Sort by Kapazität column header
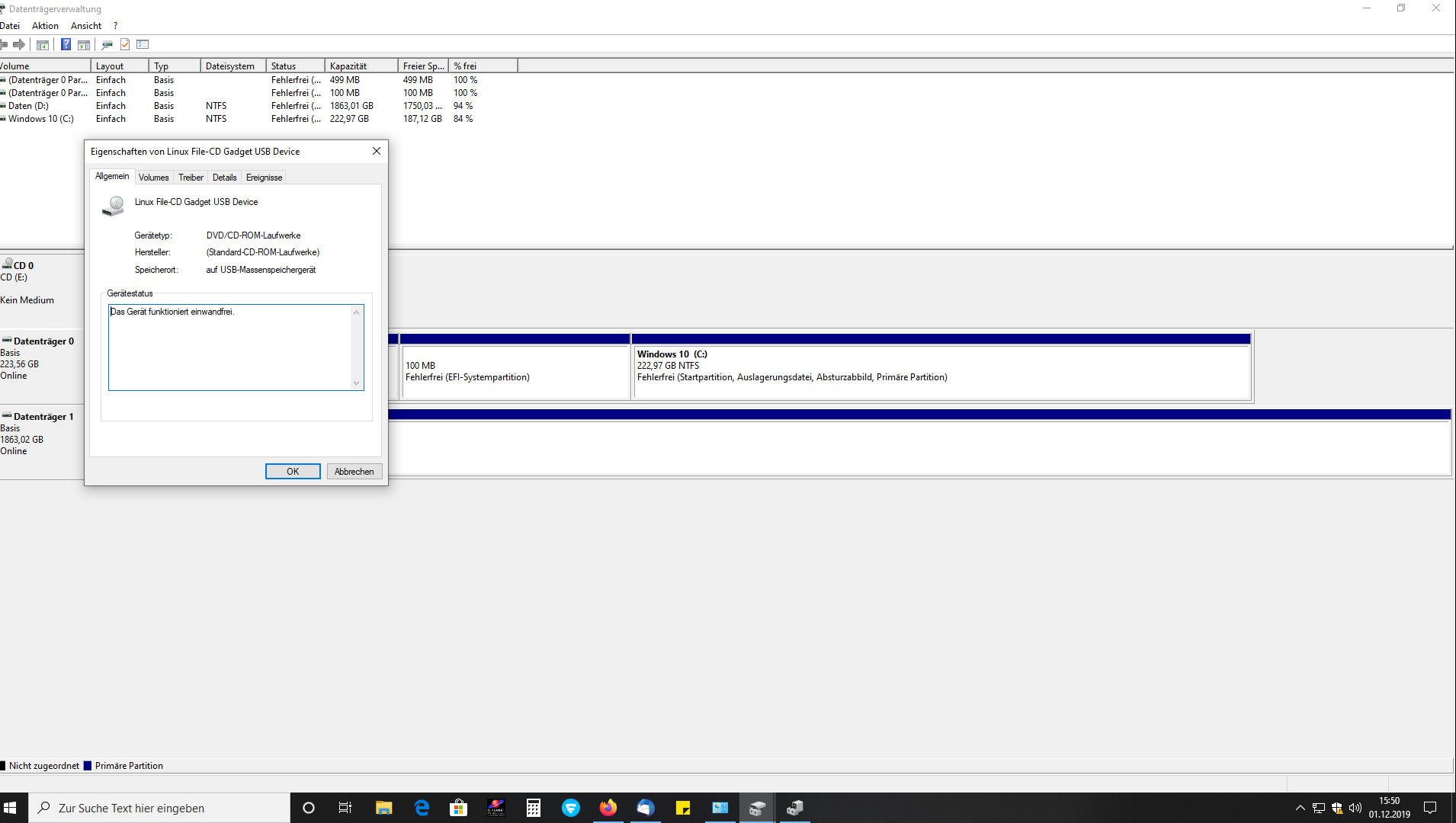Image resolution: width=1456 pixels, height=823 pixels. coord(361,66)
